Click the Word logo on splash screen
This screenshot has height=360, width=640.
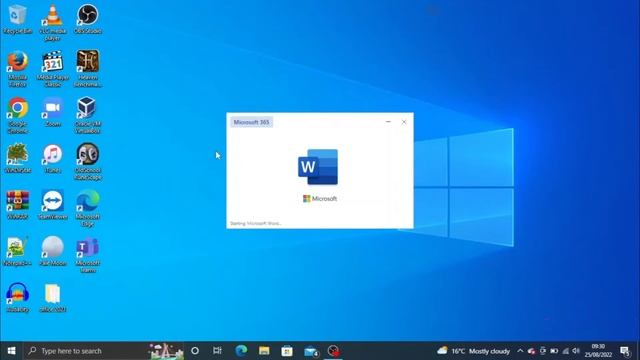(x=318, y=167)
